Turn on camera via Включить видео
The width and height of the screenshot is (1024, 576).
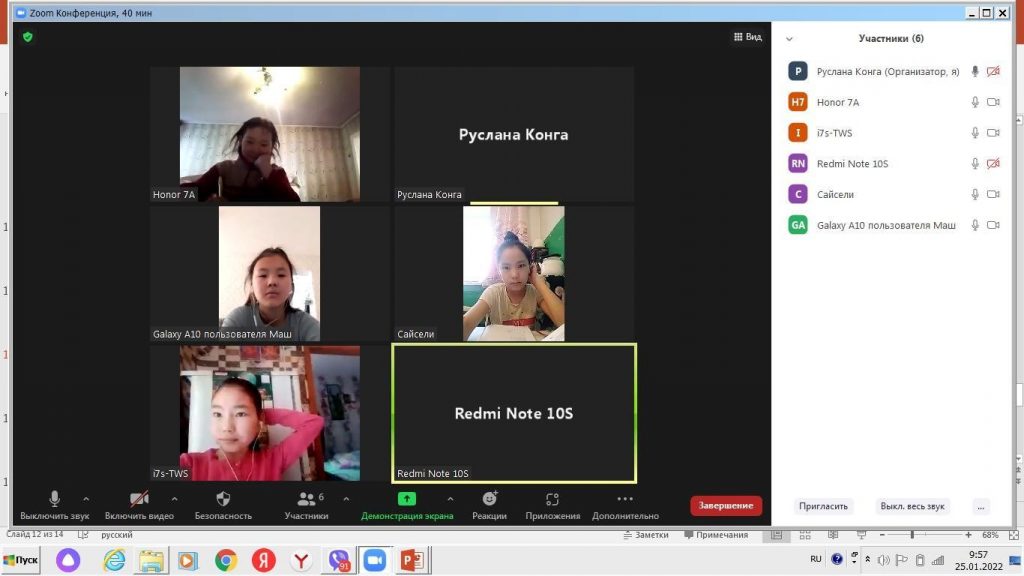(139, 498)
